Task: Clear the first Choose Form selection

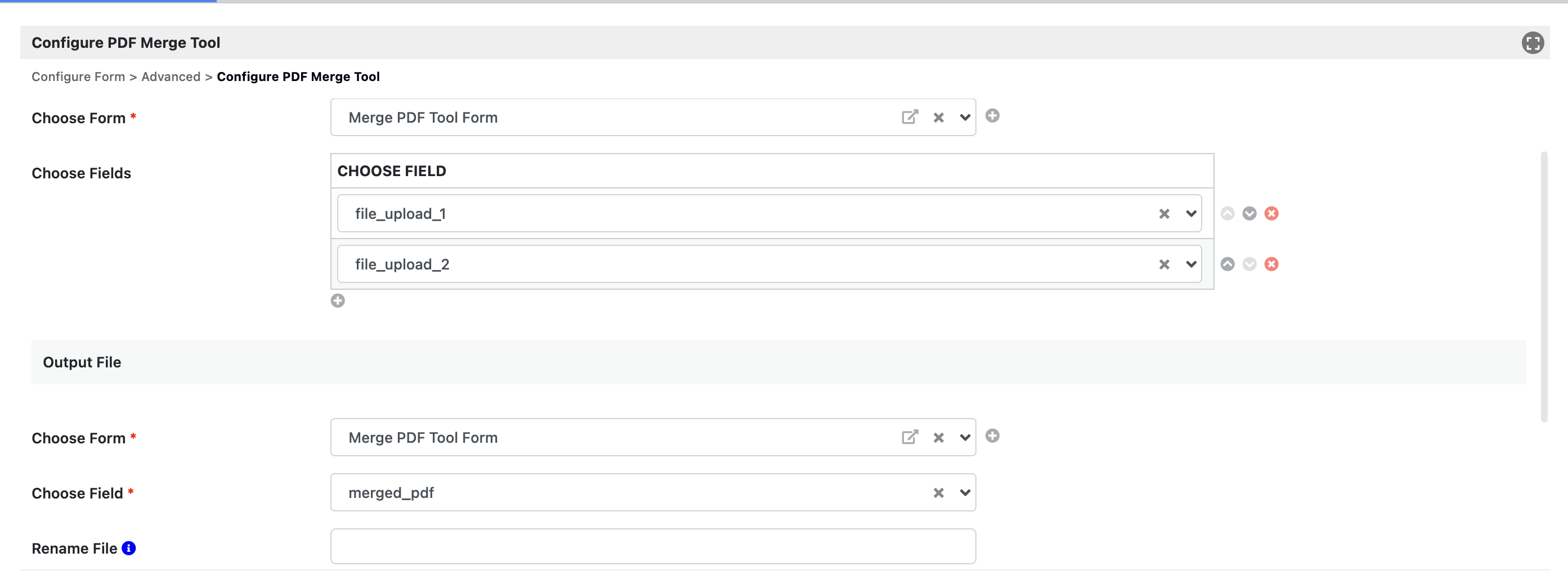Action: coord(938,118)
